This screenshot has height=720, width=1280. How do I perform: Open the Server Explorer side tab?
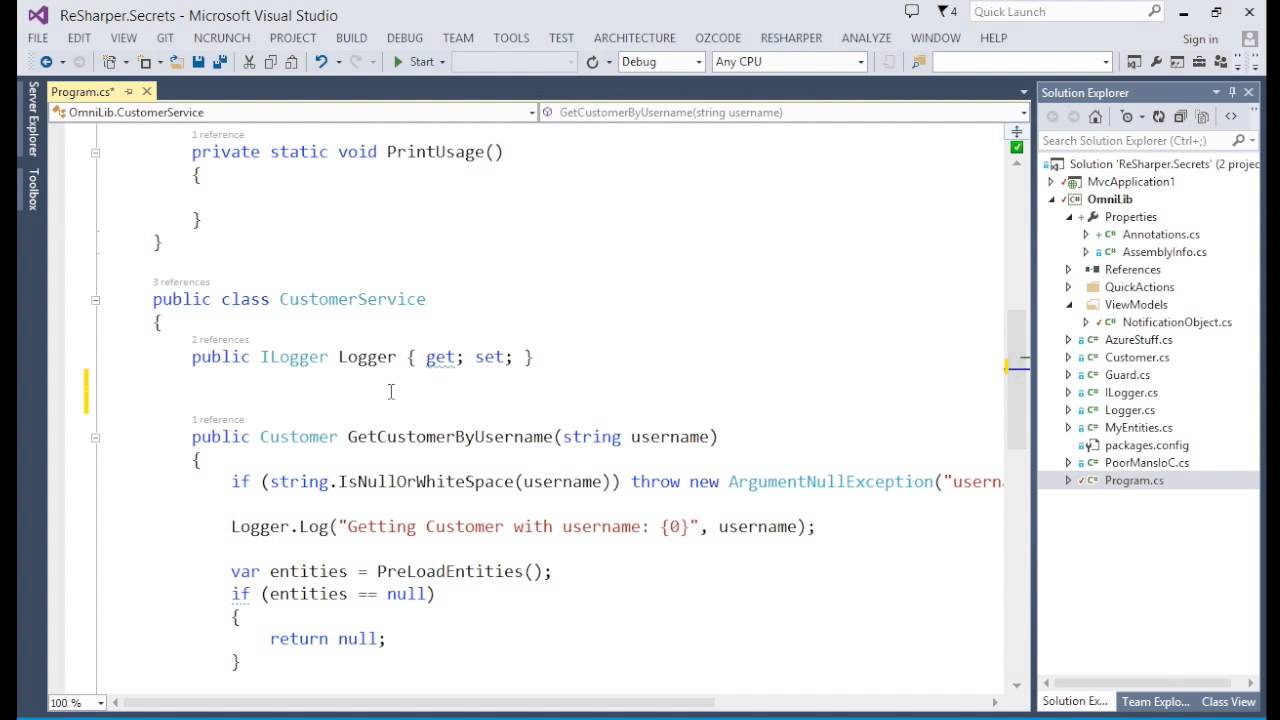(33, 119)
